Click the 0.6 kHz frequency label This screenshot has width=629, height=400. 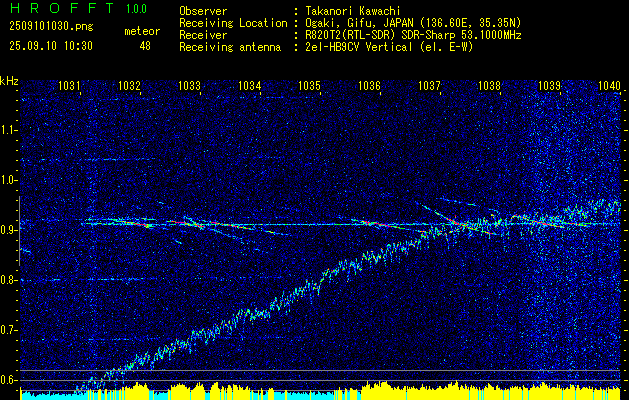[x=8, y=380]
